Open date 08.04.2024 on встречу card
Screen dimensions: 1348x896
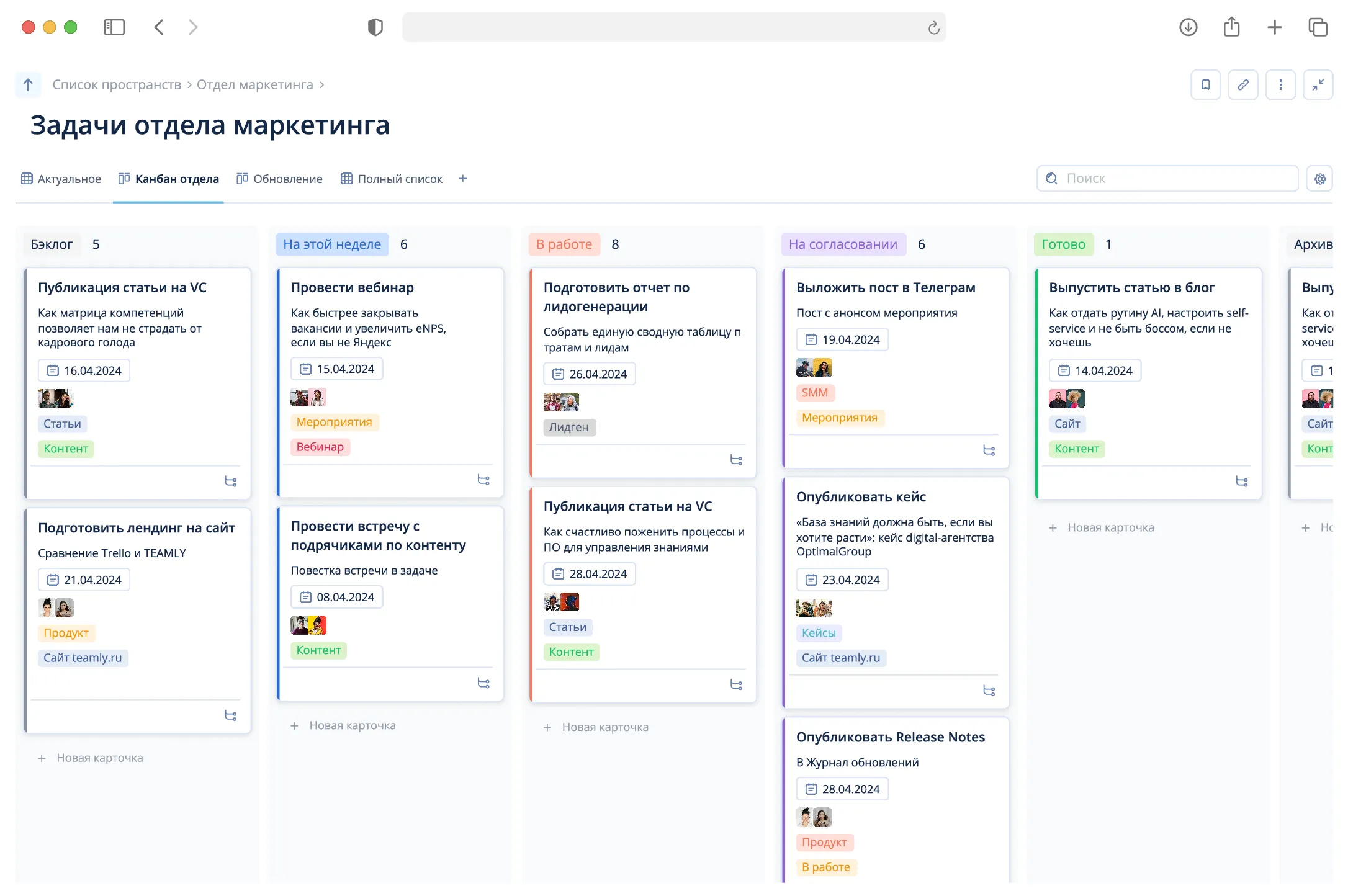pos(336,597)
